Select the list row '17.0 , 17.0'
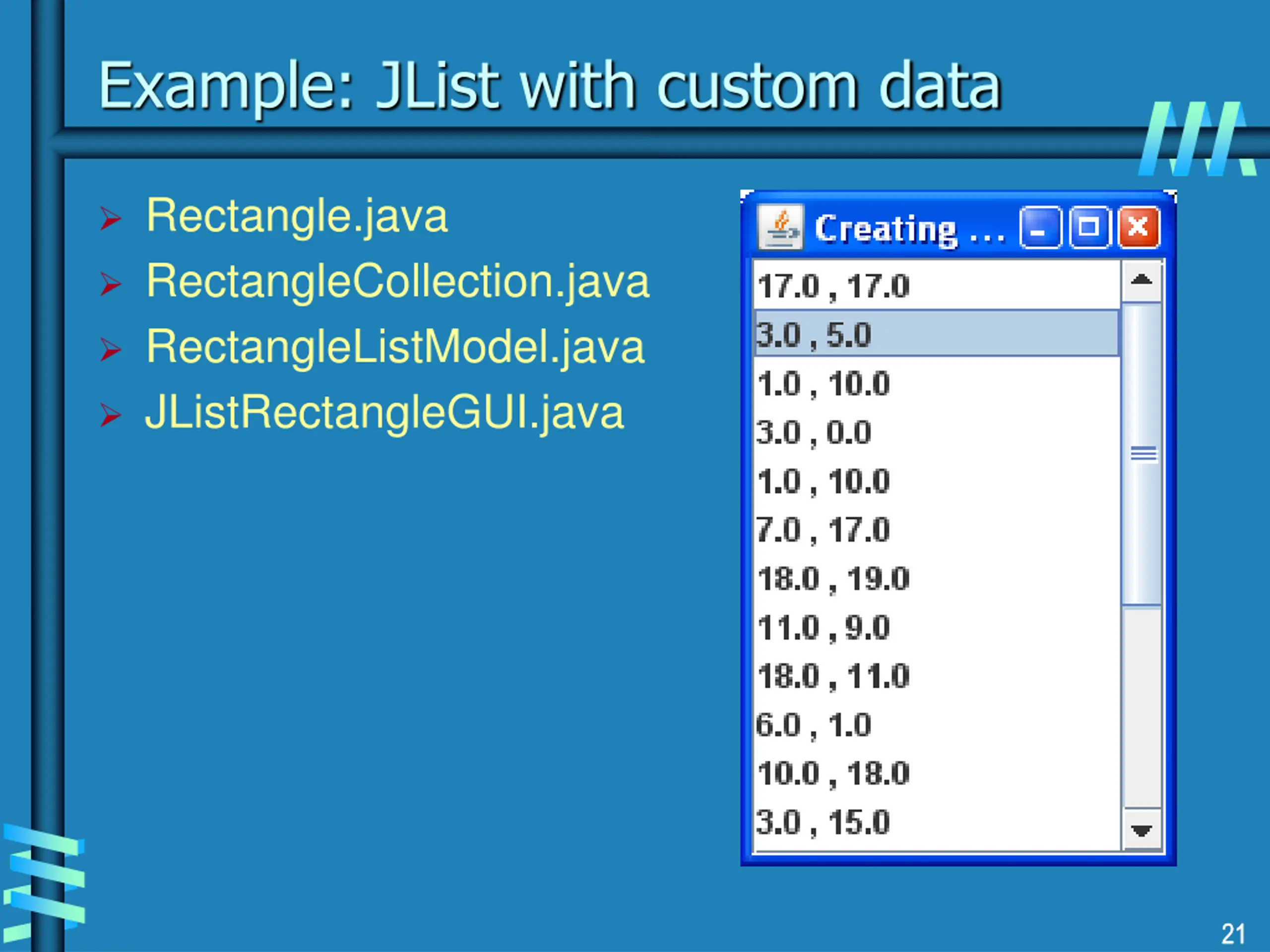1270x952 pixels. (937, 286)
